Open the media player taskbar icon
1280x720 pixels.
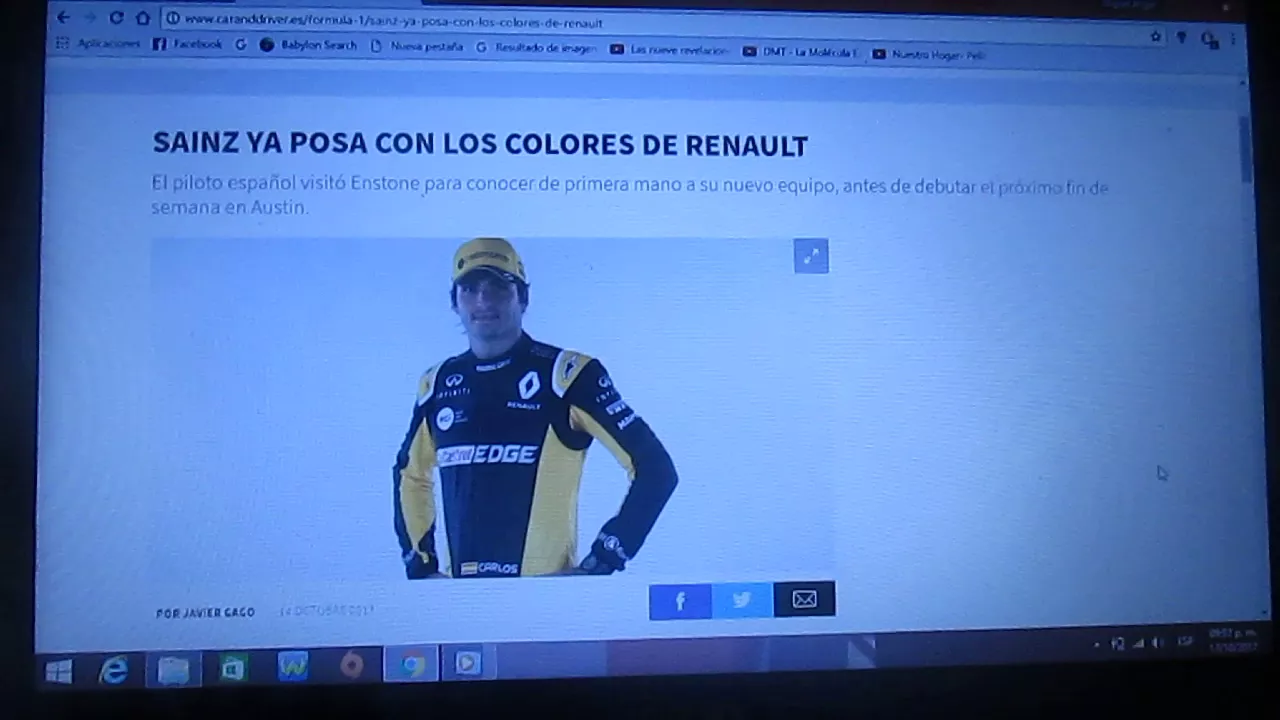pos(468,662)
